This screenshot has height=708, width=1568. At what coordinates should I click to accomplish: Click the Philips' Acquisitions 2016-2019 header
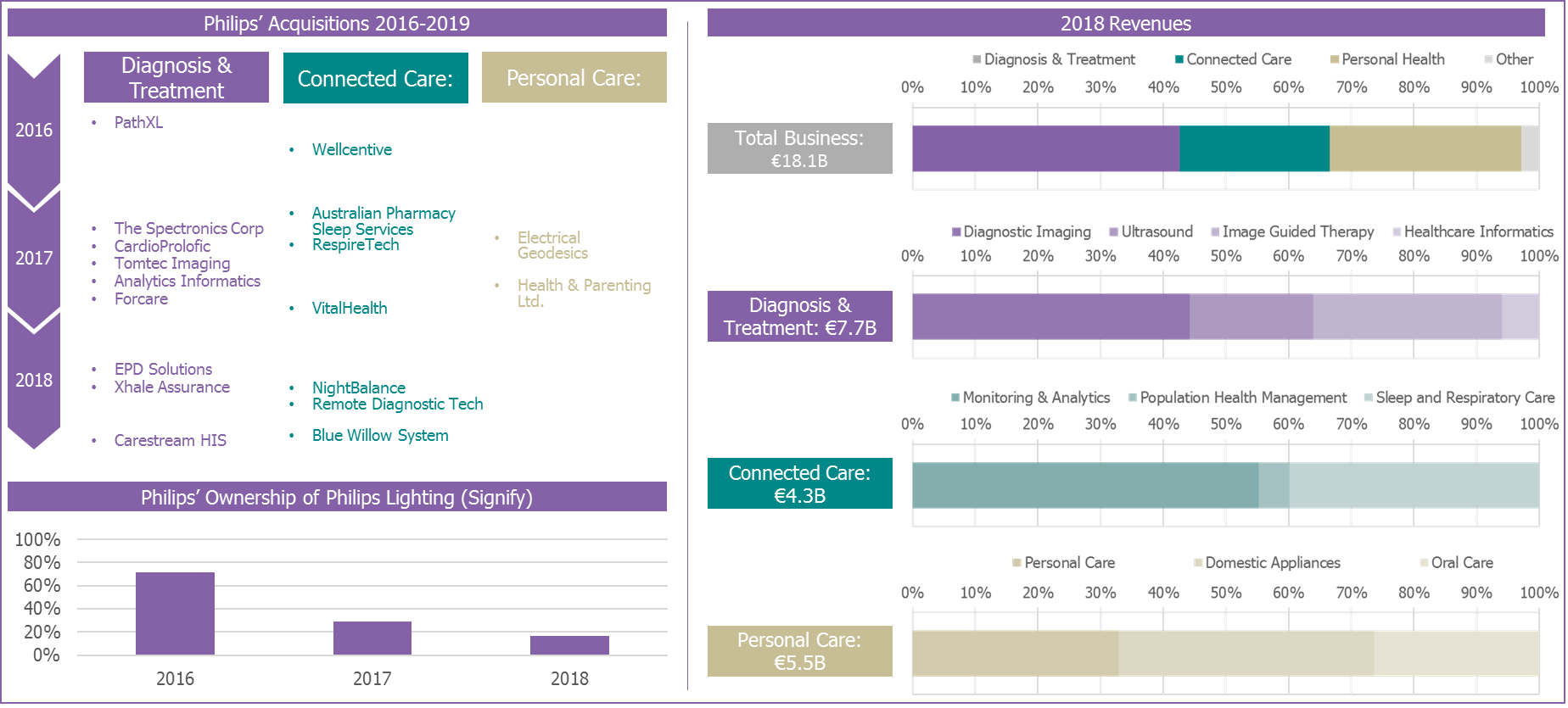click(337, 23)
